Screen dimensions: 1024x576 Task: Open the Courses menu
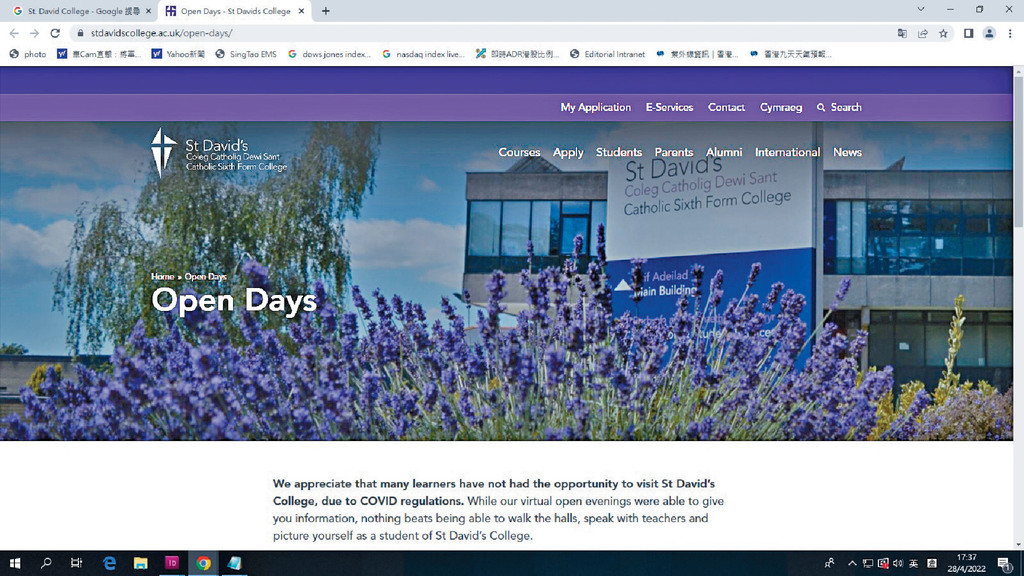pyautogui.click(x=519, y=152)
